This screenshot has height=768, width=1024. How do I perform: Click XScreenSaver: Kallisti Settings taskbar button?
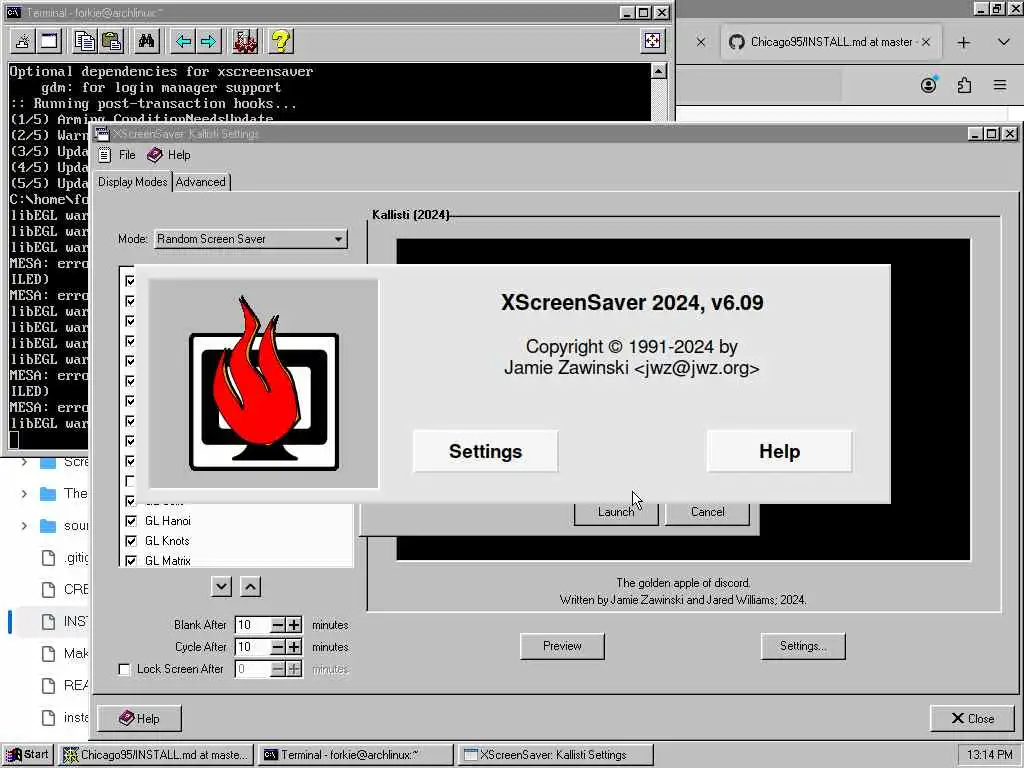coord(555,754)
